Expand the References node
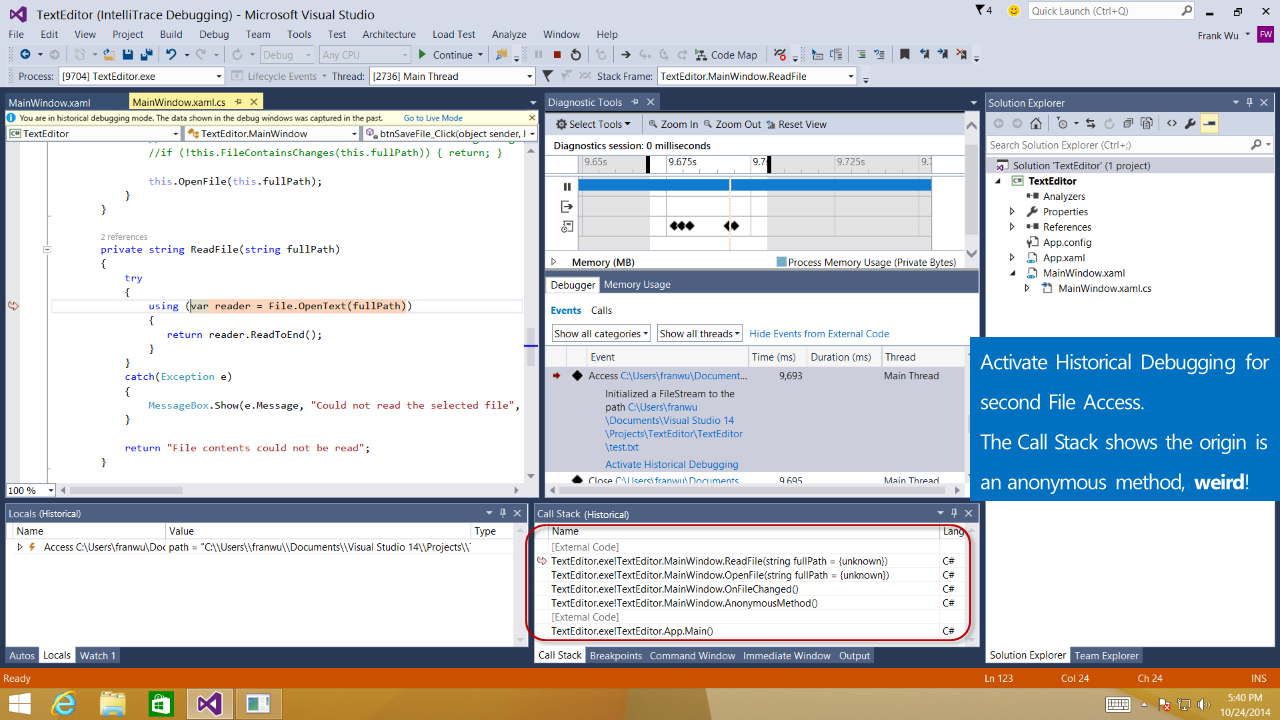The image size is (1280, 720). (1012, 227)
